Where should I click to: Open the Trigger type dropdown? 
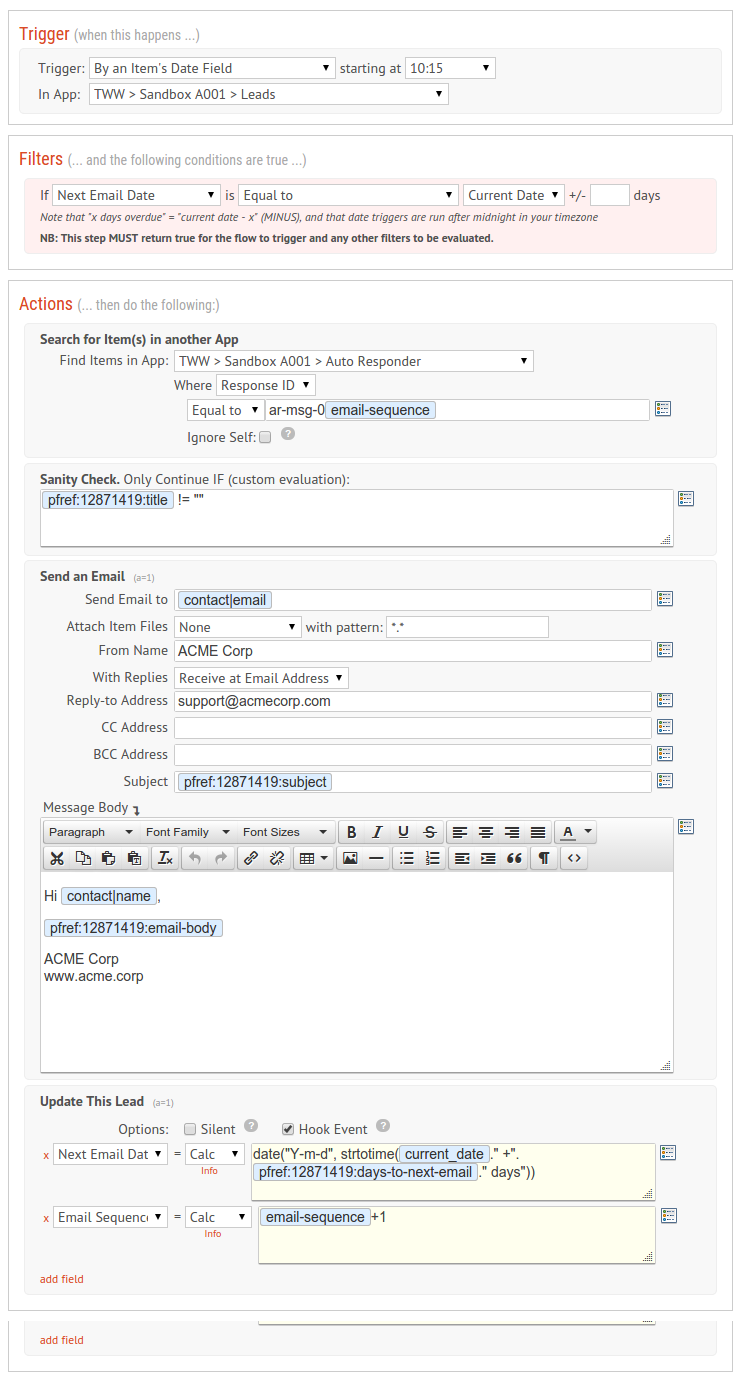pos(212,68)
